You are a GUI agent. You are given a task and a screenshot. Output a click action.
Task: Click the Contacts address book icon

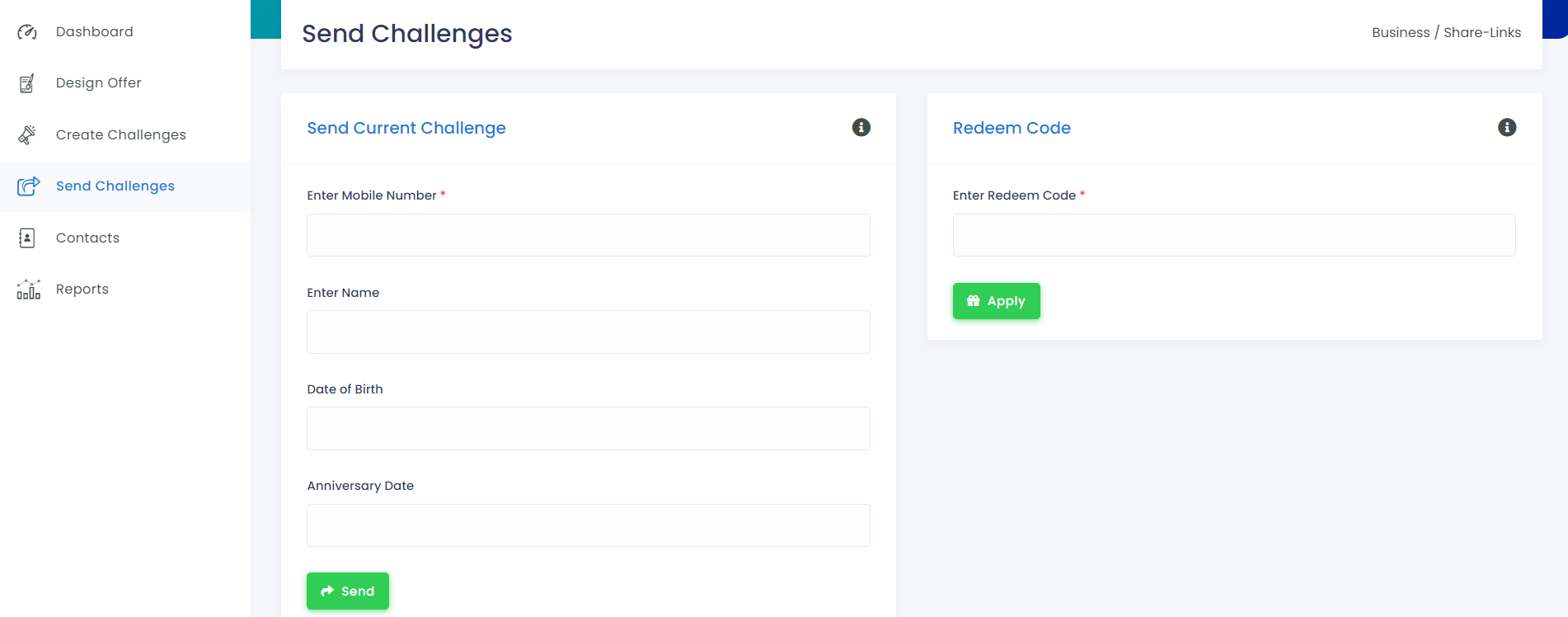click(x=27, y=238)
